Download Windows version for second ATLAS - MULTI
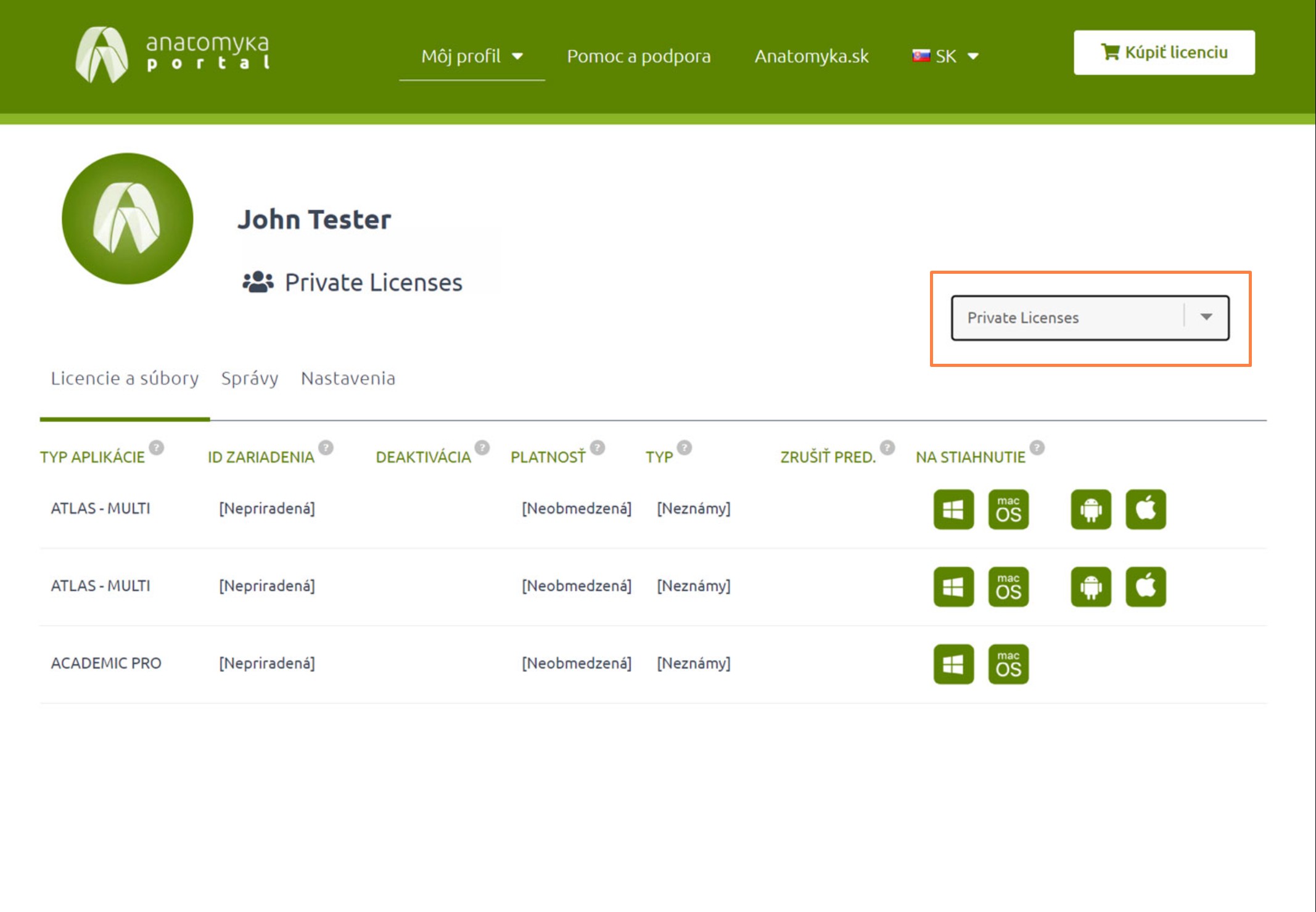The width and height of the screenshot is (1316, 912). pyautogui.click(x=953, y=586)
